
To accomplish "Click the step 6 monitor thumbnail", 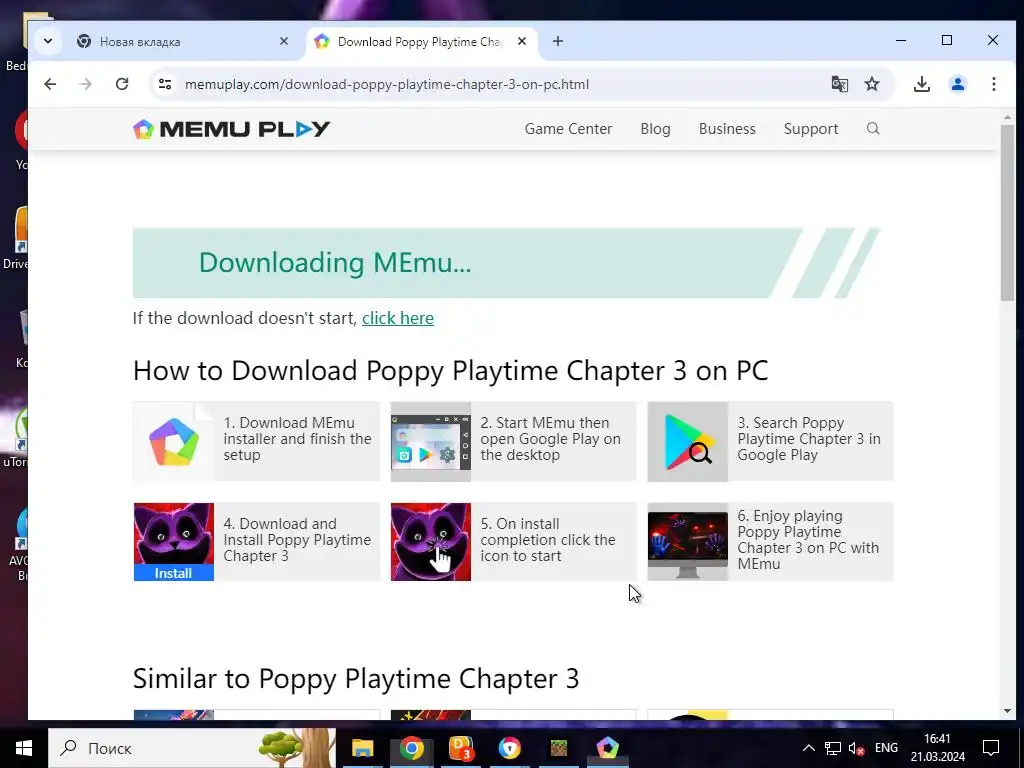I will (688, 541).
